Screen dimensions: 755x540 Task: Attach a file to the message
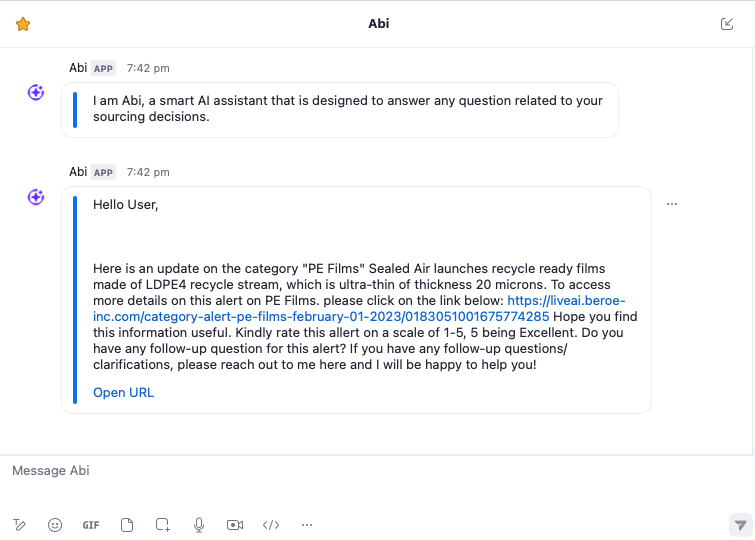point(127,524)
